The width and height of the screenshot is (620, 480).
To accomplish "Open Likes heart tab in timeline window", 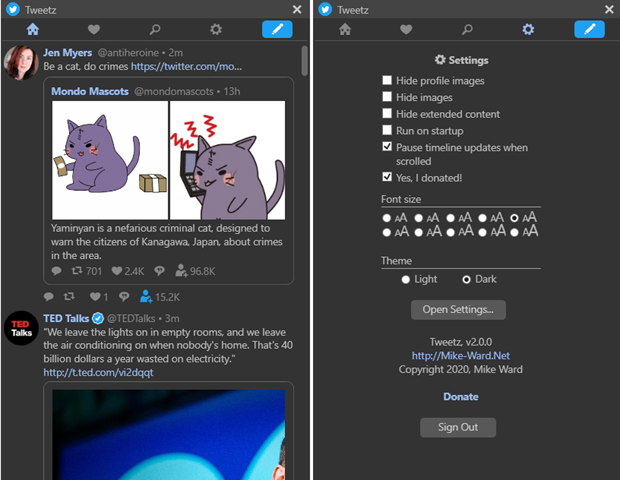I will click(94, 29).
